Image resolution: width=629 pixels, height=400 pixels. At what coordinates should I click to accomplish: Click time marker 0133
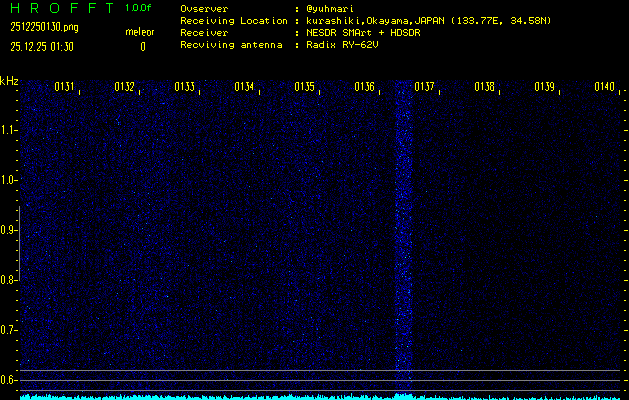(x=185, y=87)
